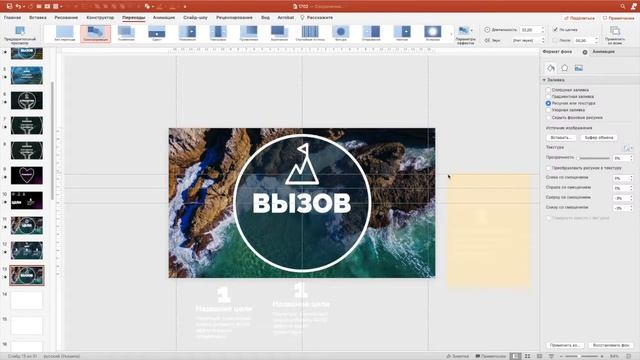The image size is (640, 360).
Task: Adjust the Transparency slider
Action: 594,158
